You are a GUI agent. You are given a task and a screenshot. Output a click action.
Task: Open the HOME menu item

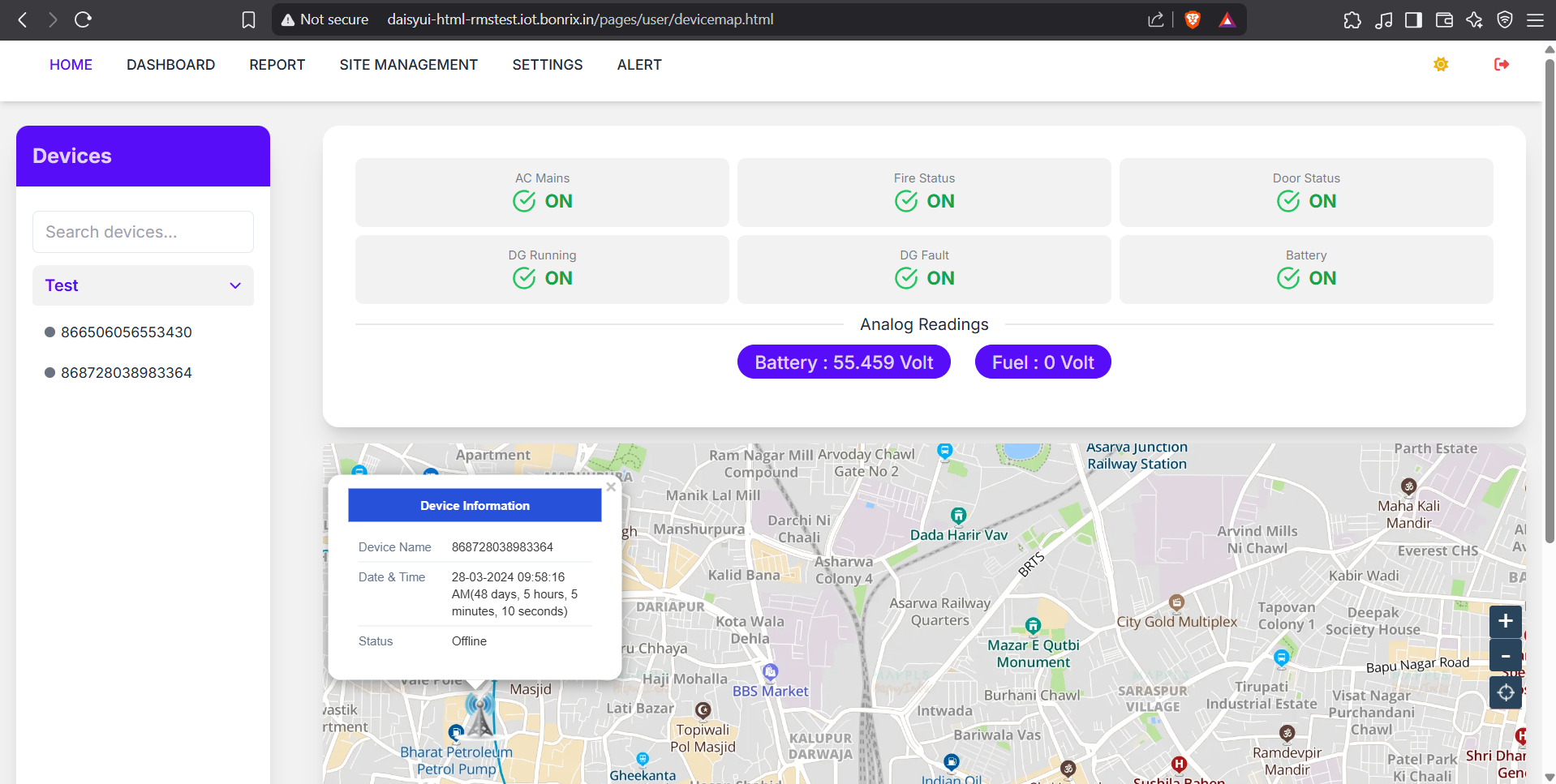71,65
